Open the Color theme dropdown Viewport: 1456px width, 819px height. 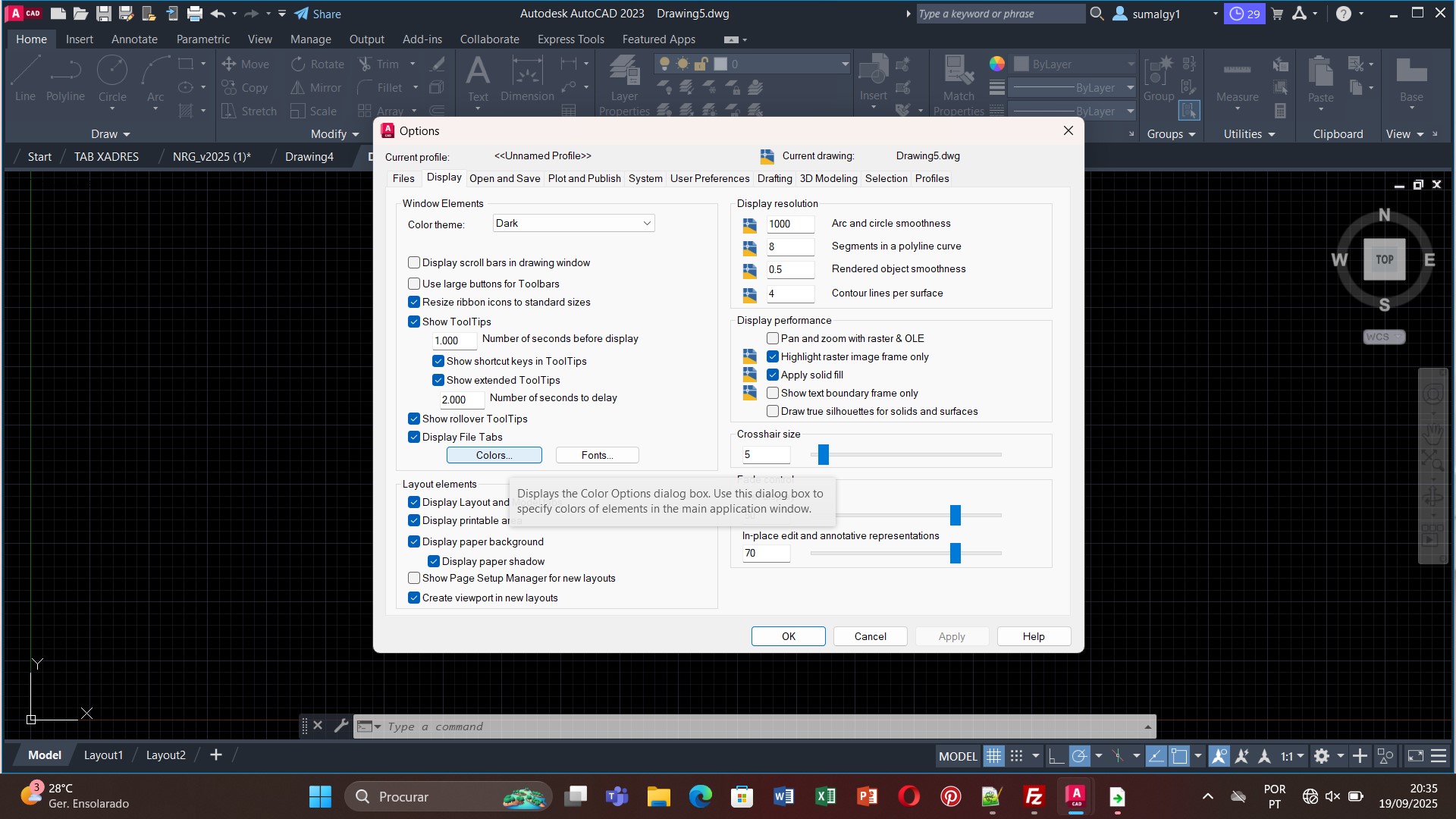[574, 223]
